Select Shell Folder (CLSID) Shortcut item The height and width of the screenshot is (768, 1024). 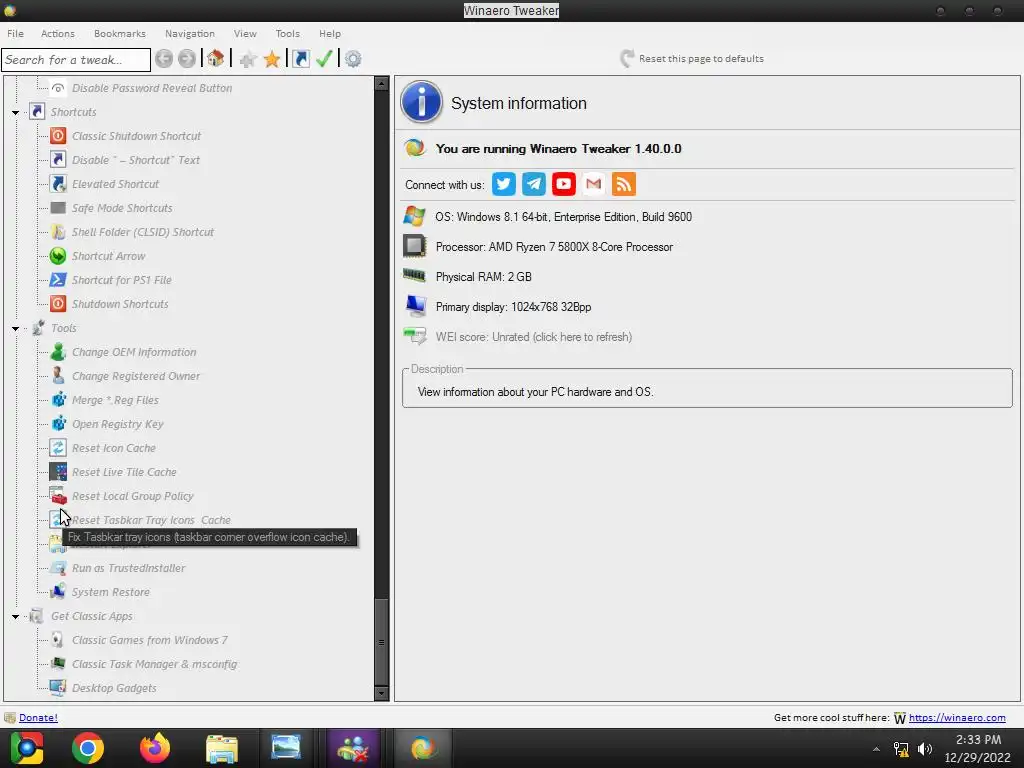[142, 232]
